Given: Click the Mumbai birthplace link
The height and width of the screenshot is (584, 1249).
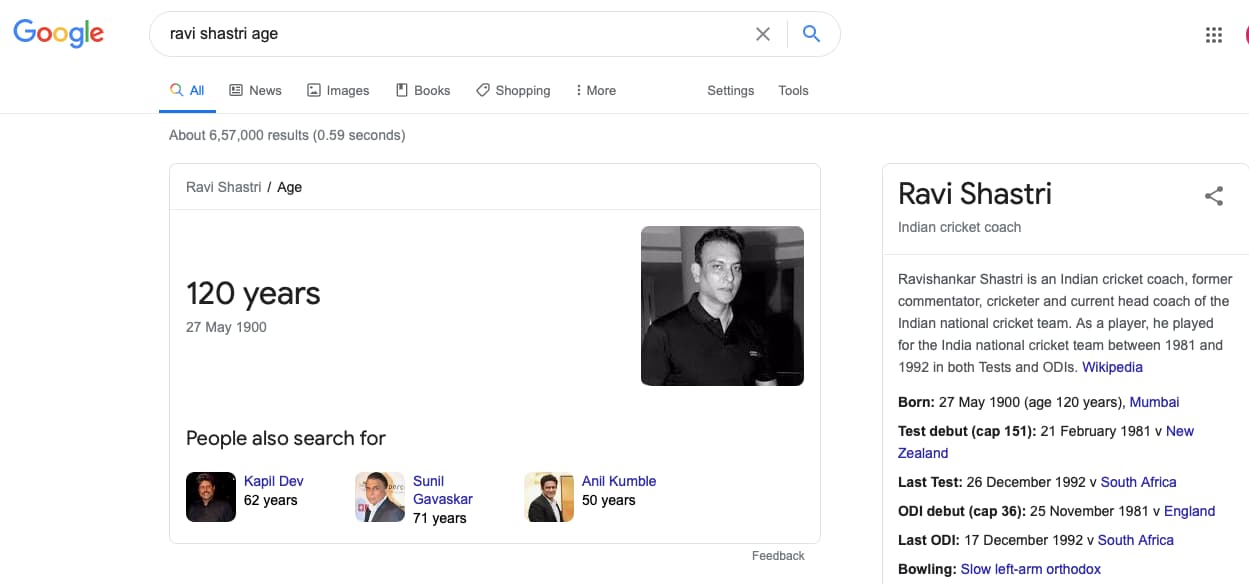Looking at the screenshot, I should (1155, 402).
